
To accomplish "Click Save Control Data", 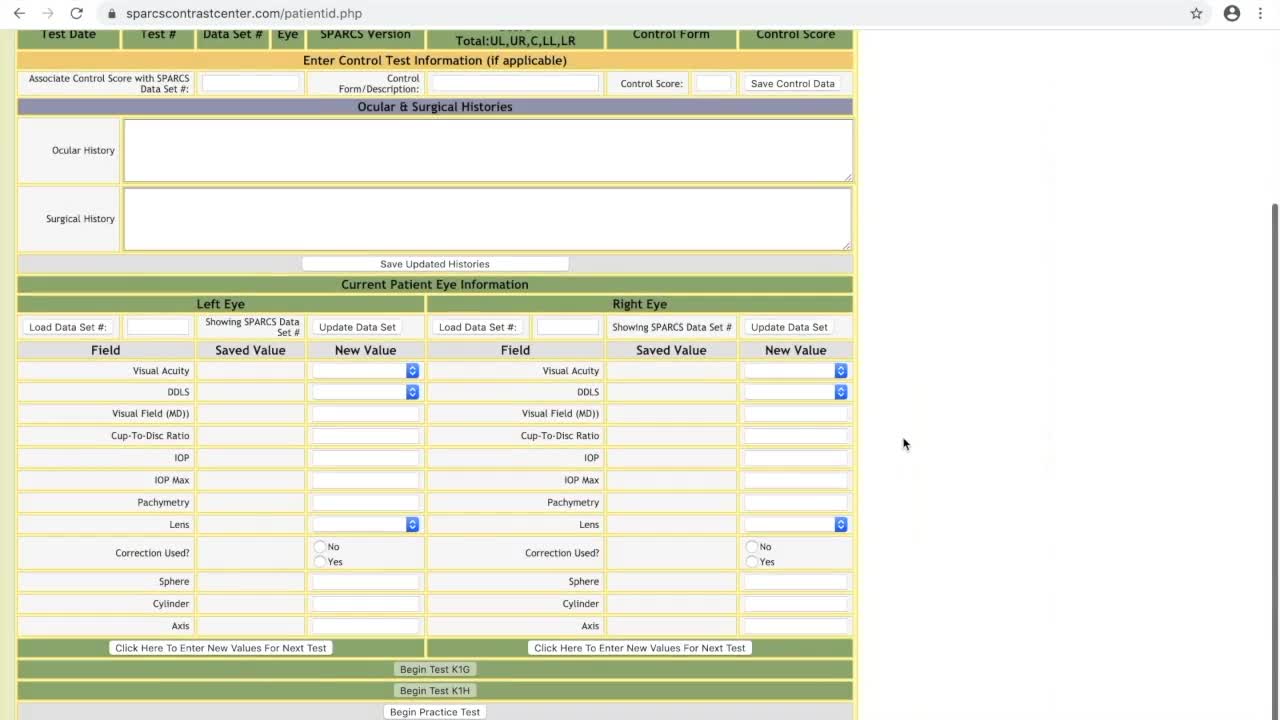I will coord(793,83).
